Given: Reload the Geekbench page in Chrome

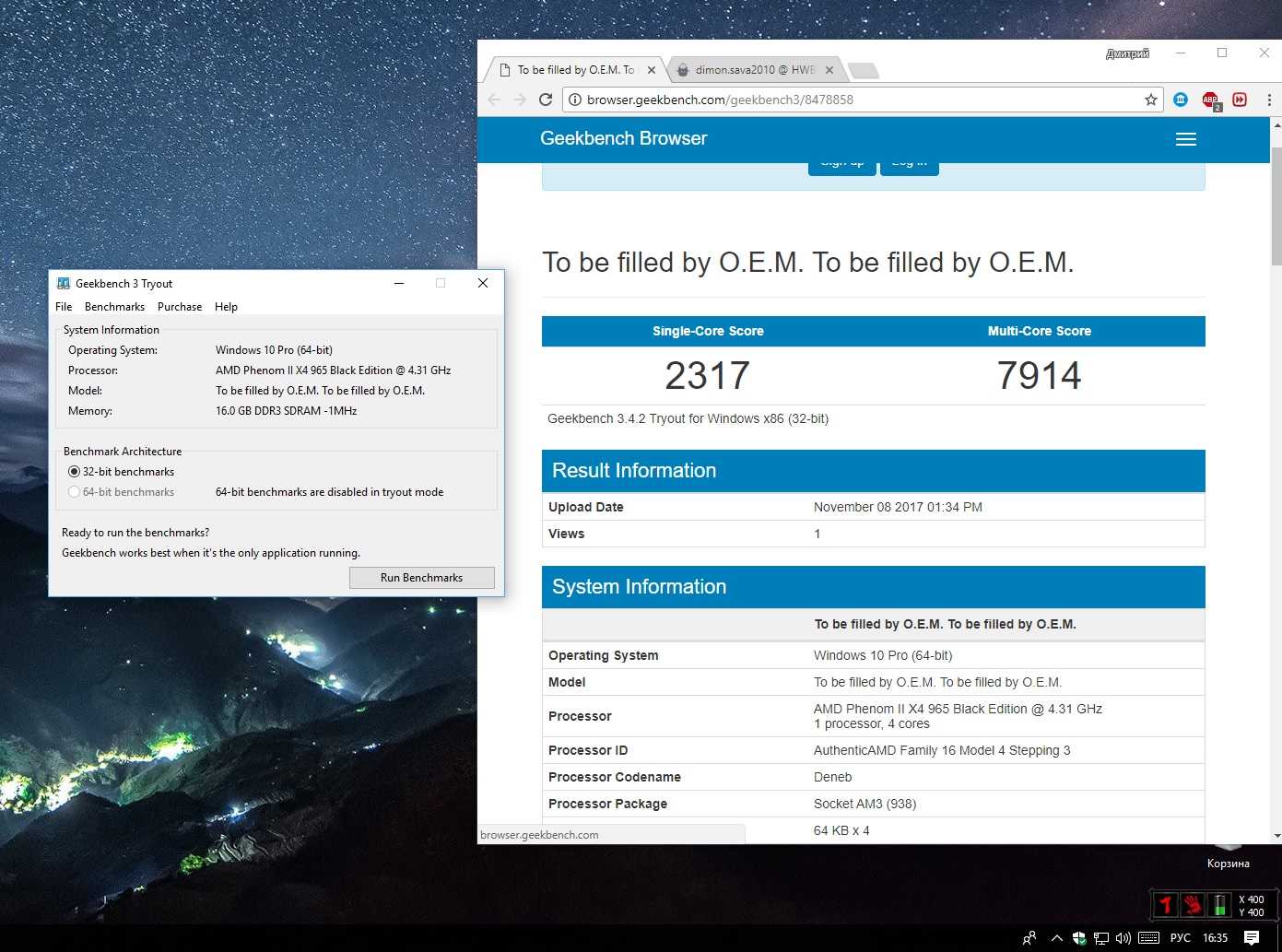Looking at the screenshot, I should pyautogui.click(x=546, y=100).
